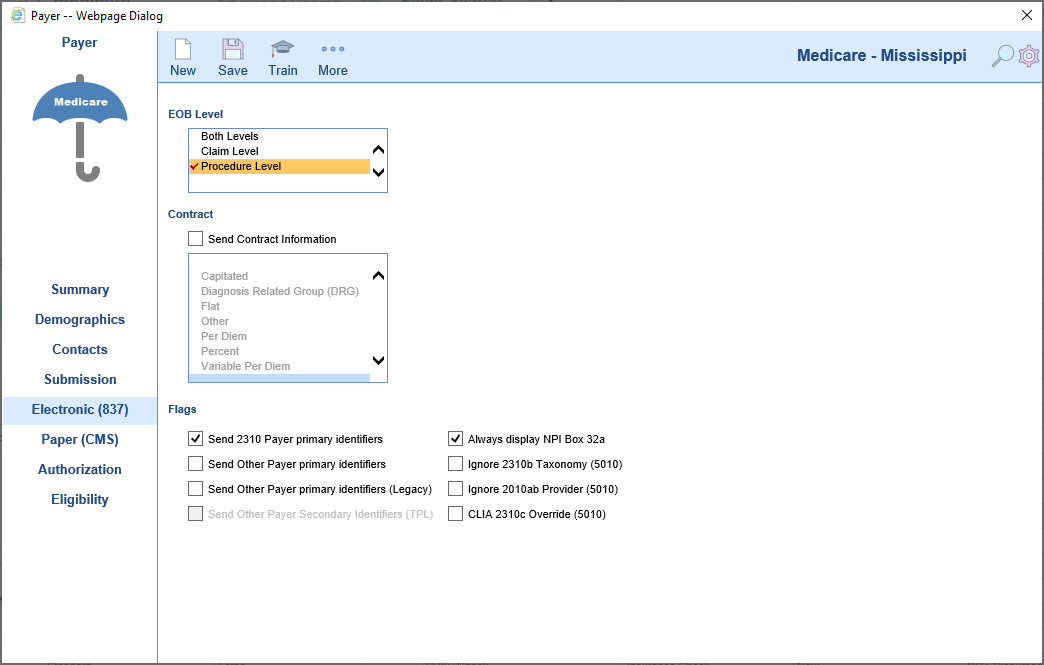The height and width of the screenshot is (665, 1044).
Task: Open the Summary section
Action: pos(80,290)
